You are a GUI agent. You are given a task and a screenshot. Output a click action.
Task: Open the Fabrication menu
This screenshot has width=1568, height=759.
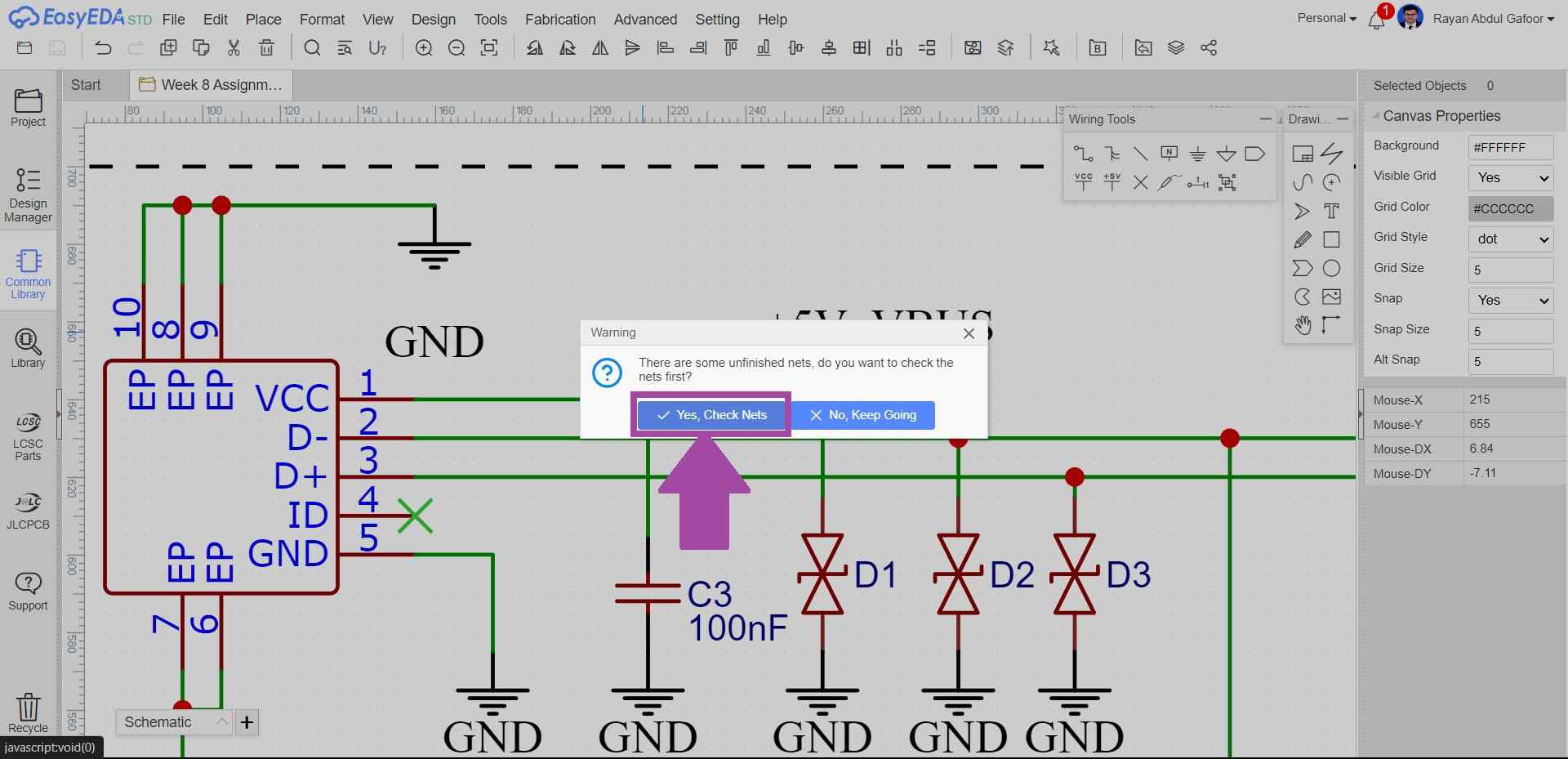[559, 20]
